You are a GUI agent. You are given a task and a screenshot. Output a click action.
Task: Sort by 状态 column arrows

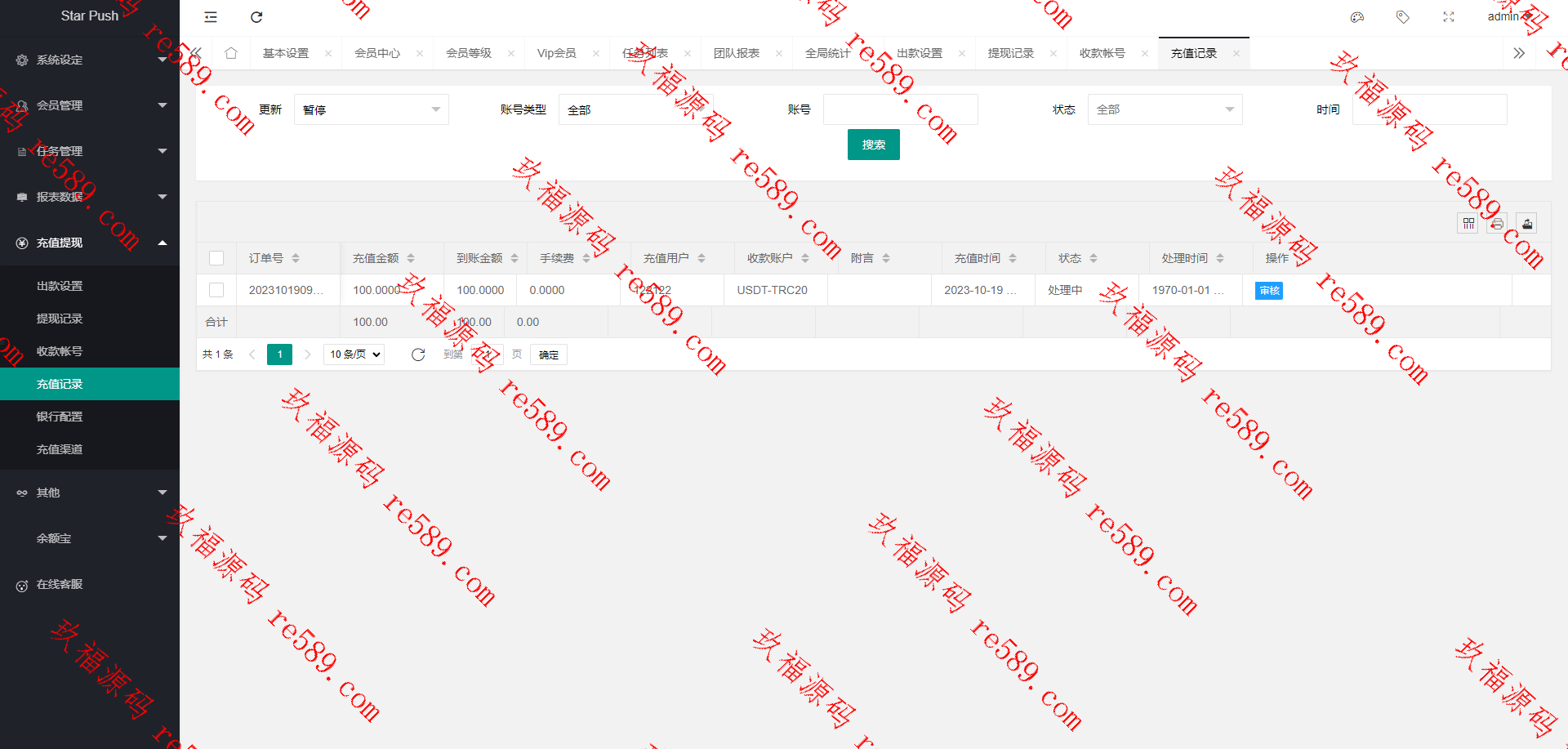[x=1094, y=258]
